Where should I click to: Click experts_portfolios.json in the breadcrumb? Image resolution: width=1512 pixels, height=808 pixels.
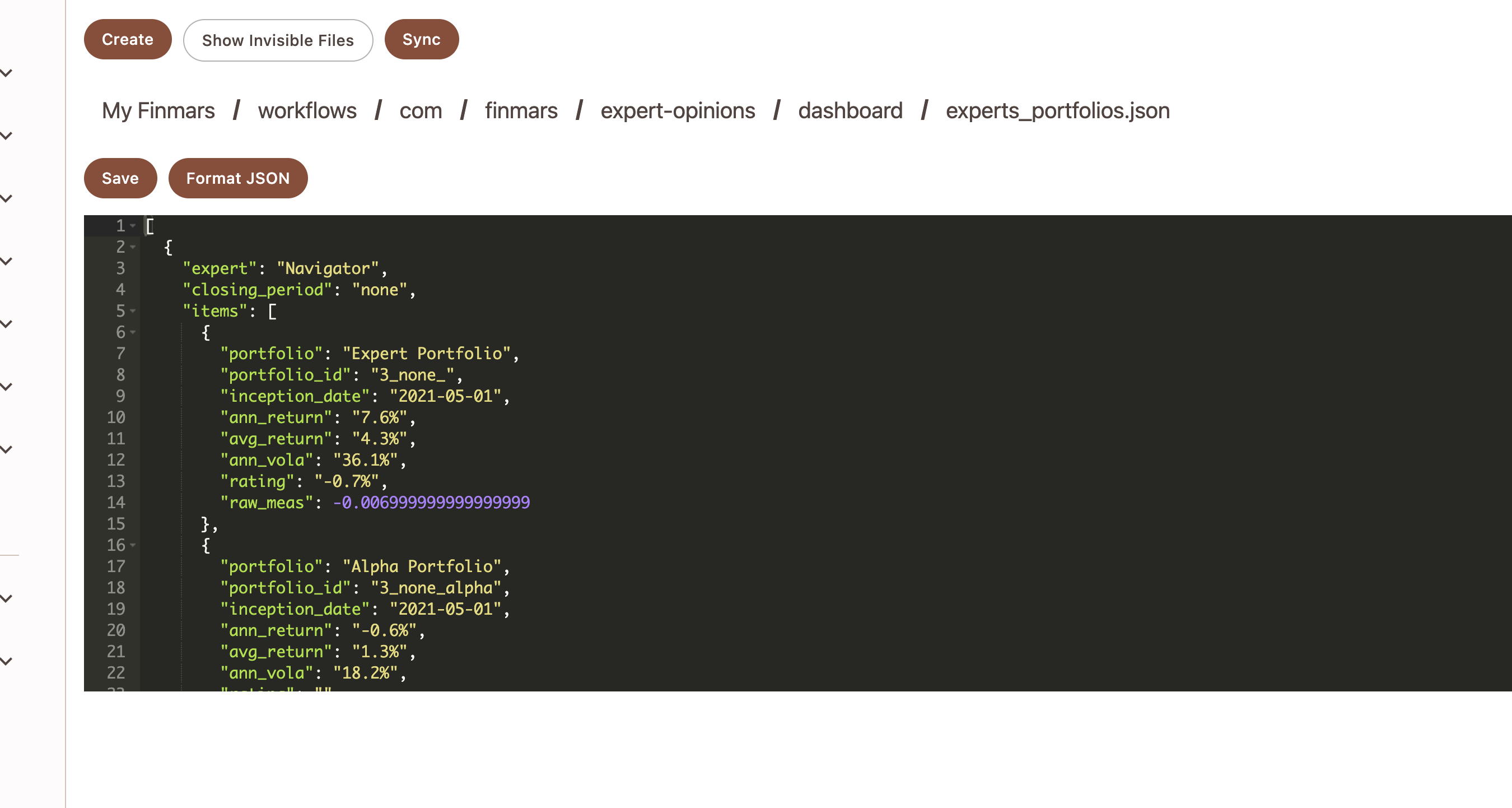click(x=1057, y=110)
